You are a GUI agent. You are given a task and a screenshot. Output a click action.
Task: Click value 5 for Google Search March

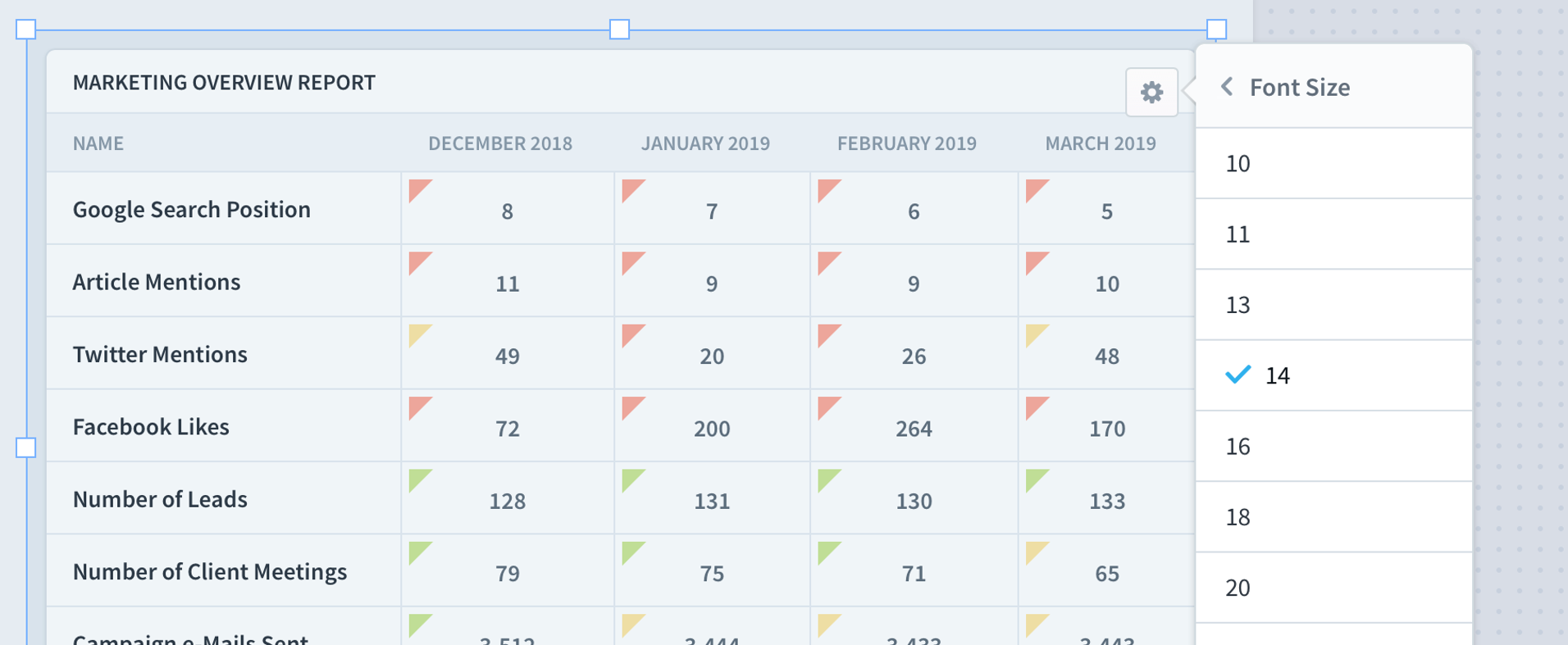pyautogui.click(x=1107, y=211)
